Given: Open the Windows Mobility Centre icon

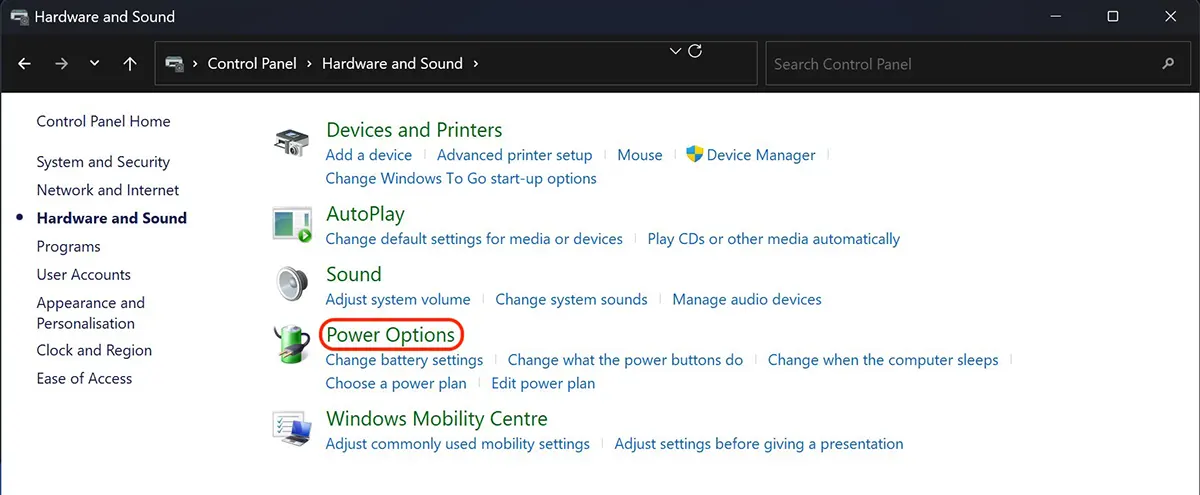Looking at the screenshot, I should [291, 428].
